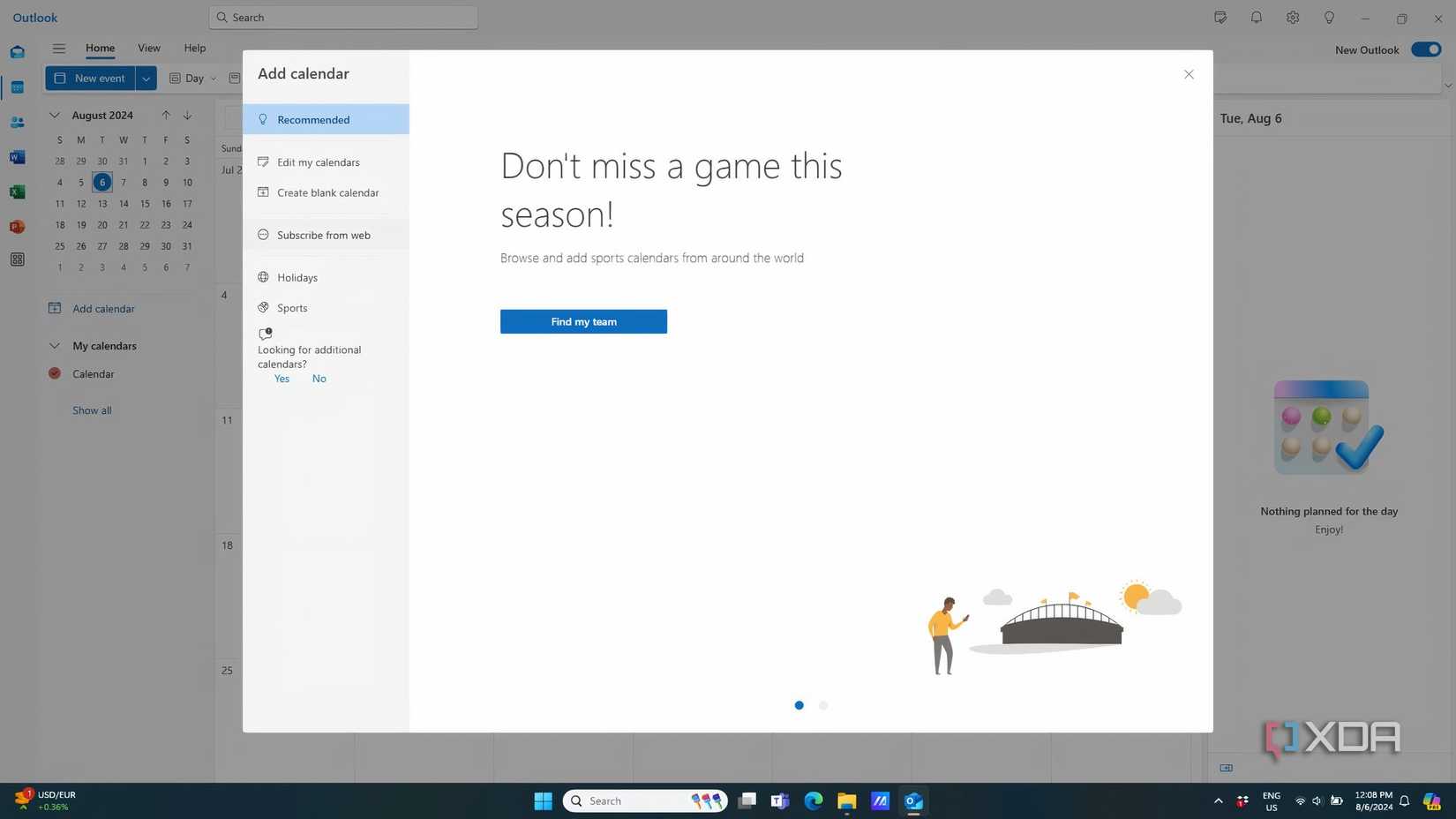Switch to second carousel page dot
Image resolution: width=1456 pixels, height=819 pixels.
823,705
